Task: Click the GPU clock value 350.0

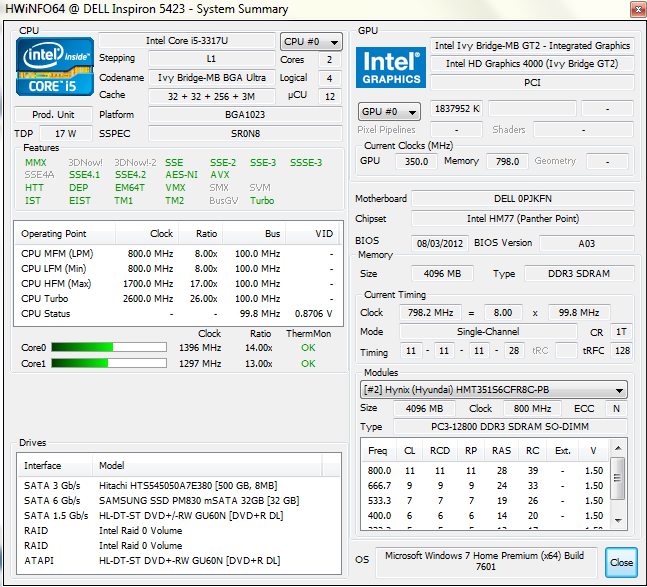Action: 416,161
